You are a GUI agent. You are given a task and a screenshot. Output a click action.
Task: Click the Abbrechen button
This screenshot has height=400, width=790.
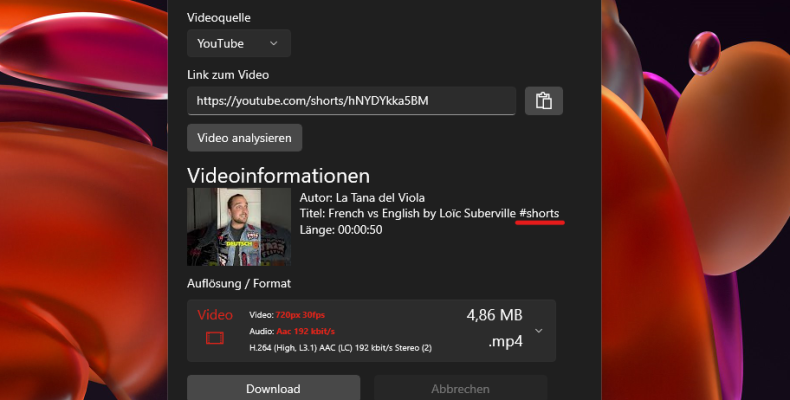(460, 388)
